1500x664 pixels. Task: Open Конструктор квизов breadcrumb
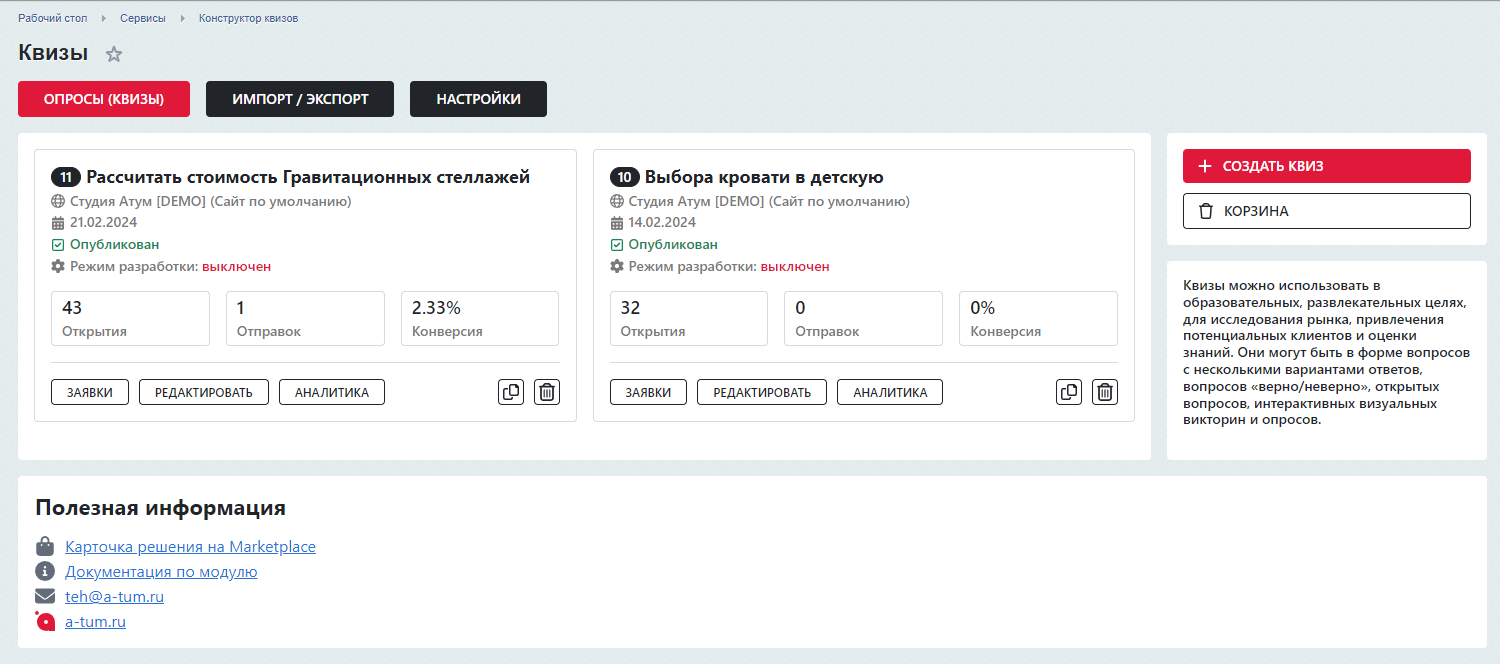[248, 18]
